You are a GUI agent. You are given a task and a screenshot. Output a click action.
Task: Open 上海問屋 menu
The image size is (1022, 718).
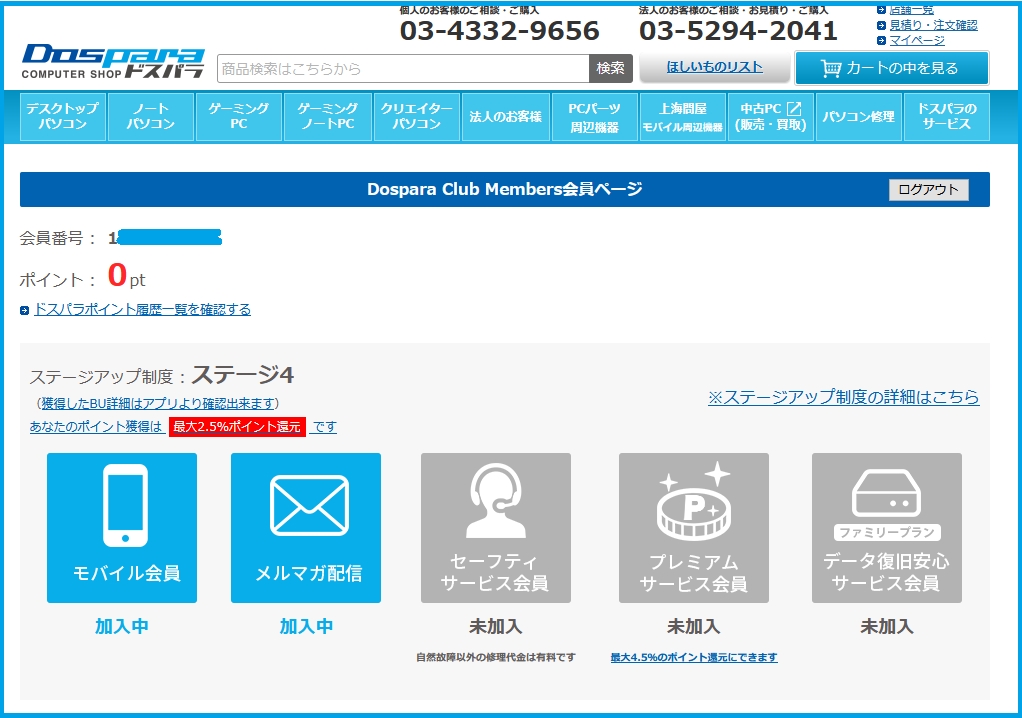tap(682, 117)
